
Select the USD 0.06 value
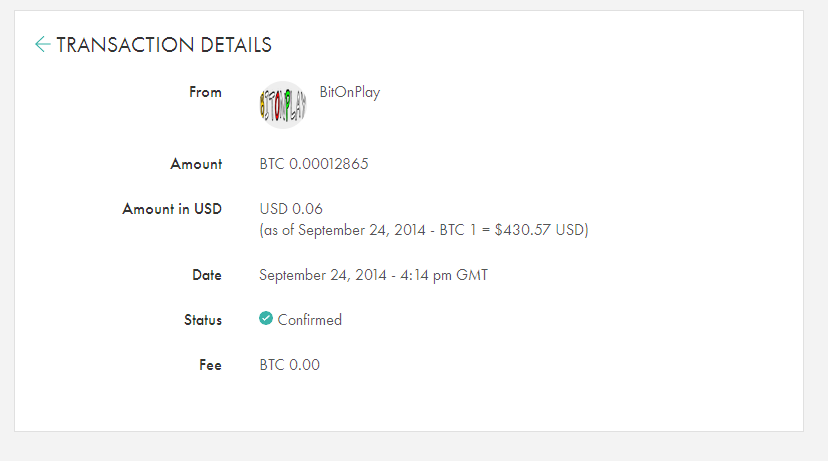(x=291, y=209)
